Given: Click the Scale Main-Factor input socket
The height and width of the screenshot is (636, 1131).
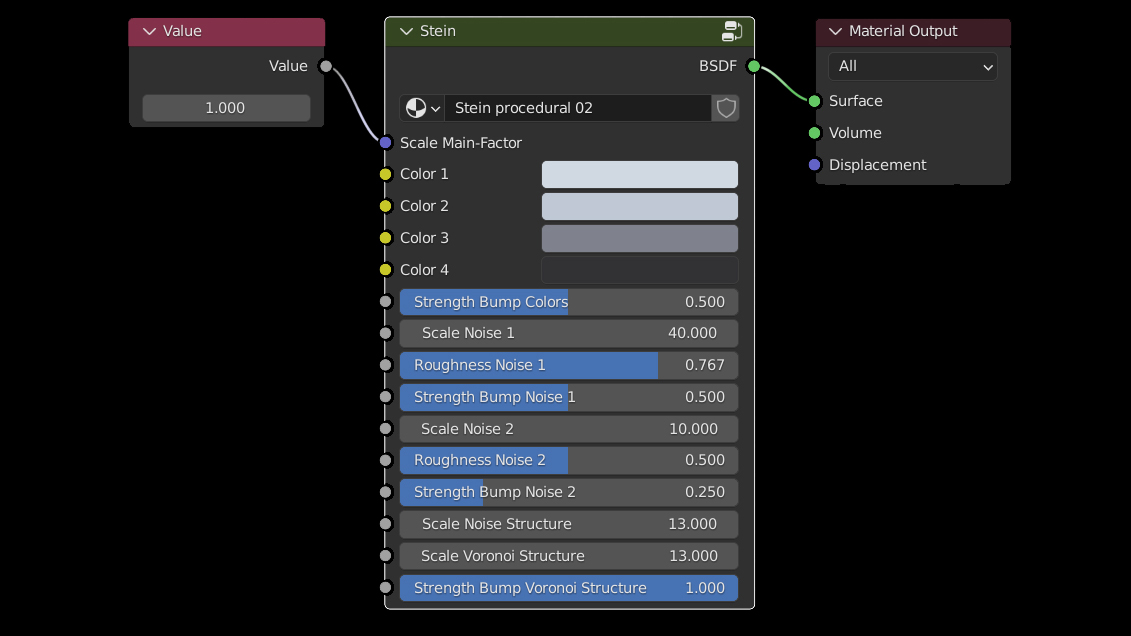Looking at the screenshot, I should (386, 143).
